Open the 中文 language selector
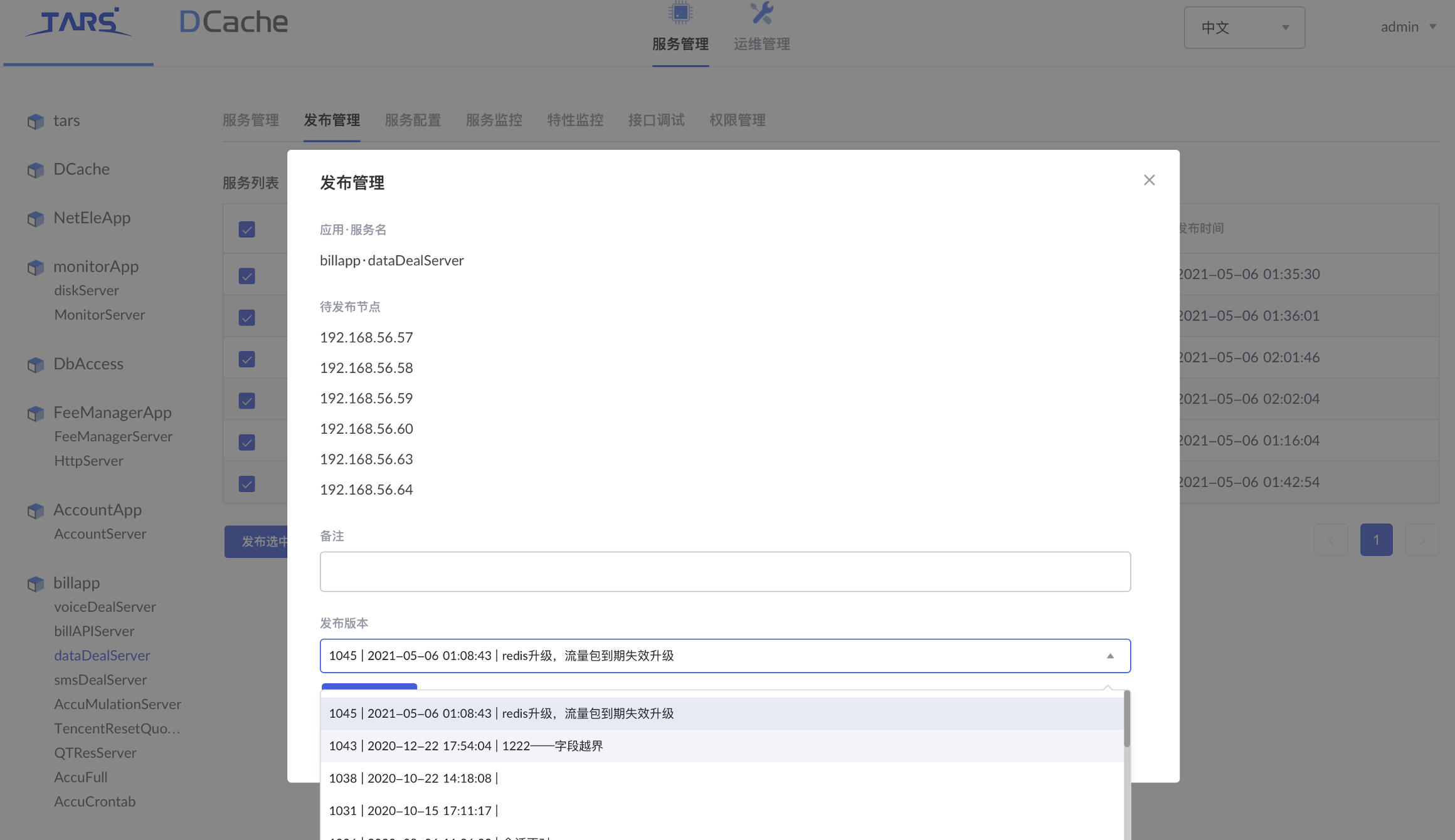The width and height of the screenshot is (1455, 840). (1243, 27)
